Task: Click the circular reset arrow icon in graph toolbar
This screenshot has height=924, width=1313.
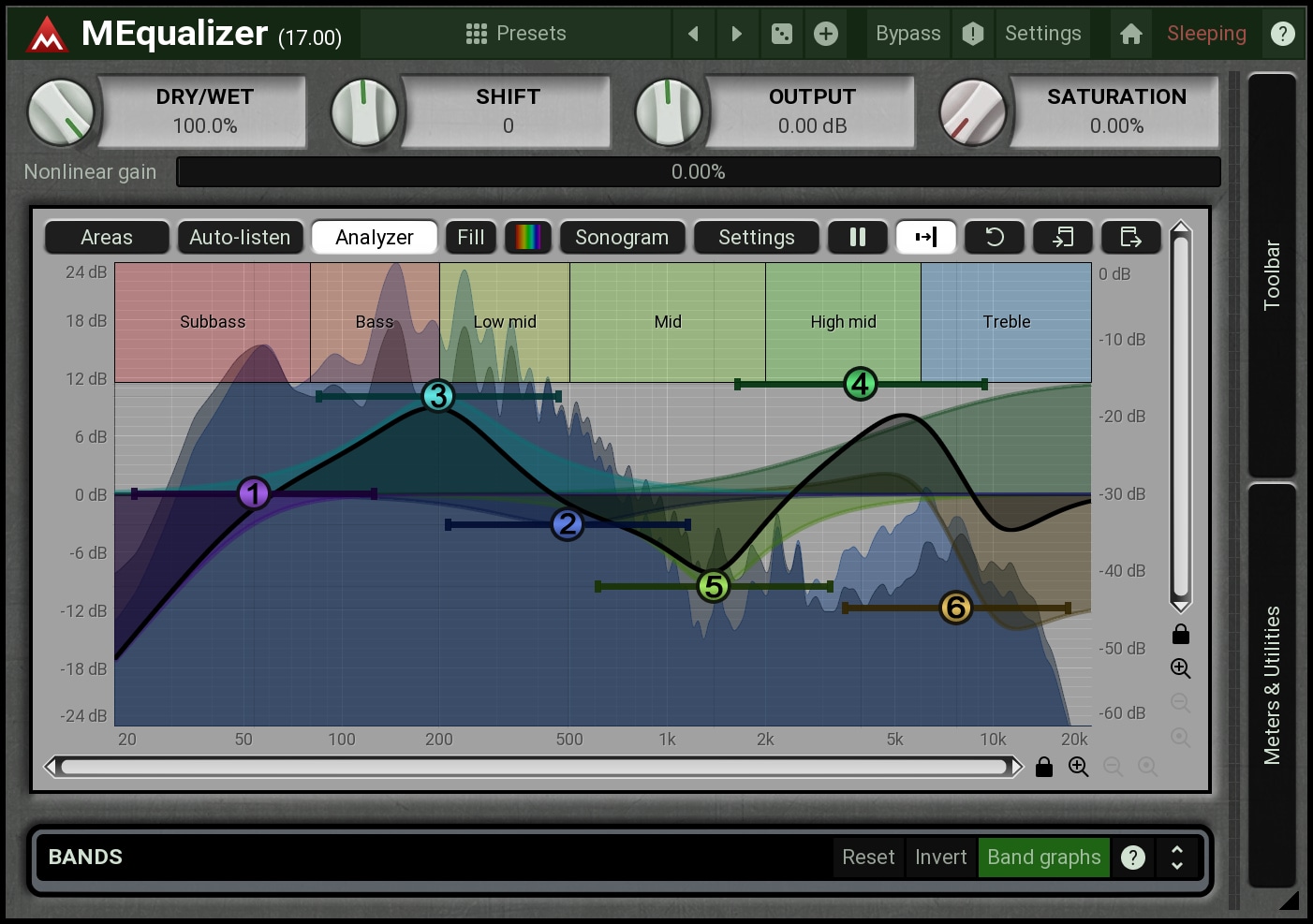Action: [994, 237]
